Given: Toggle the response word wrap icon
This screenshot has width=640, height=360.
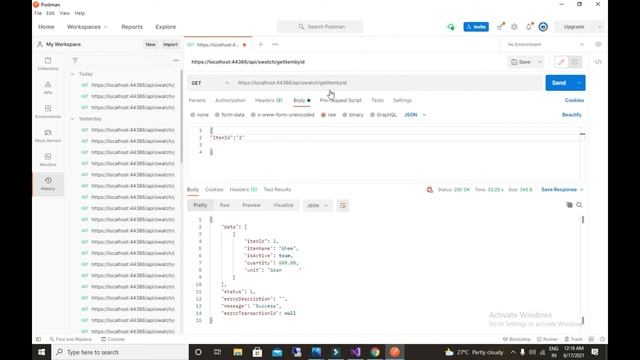Looking at the screenshot, I should click(x=342, y=206).
